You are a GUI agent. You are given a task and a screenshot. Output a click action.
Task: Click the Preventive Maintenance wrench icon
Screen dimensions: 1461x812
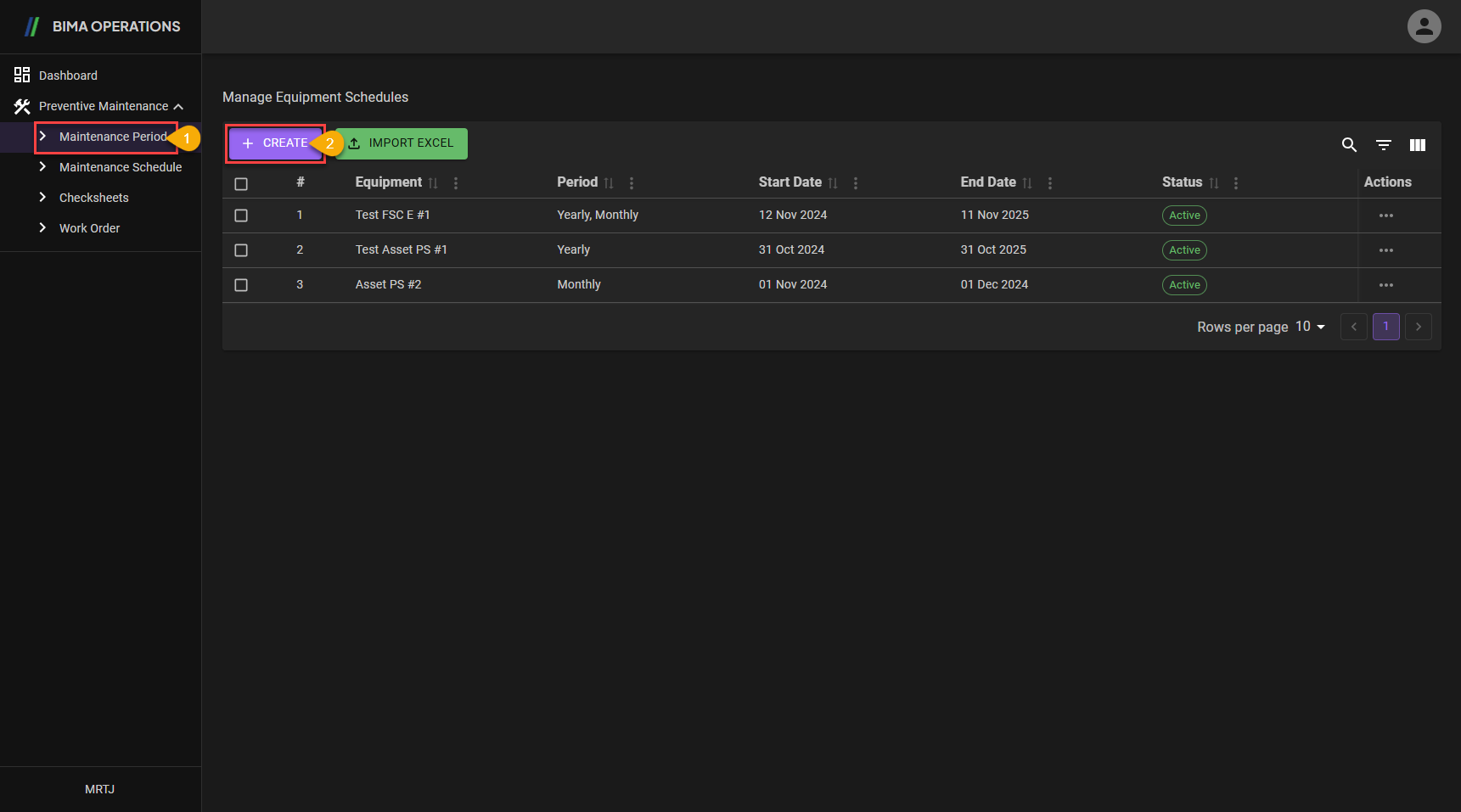(x=22, y=105)
